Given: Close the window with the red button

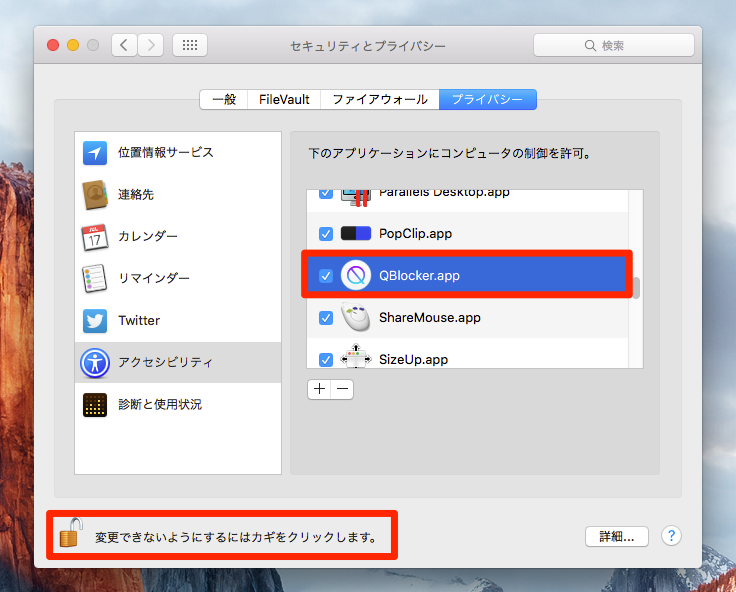Looking at the screenshot, I should tap(53, 45).
